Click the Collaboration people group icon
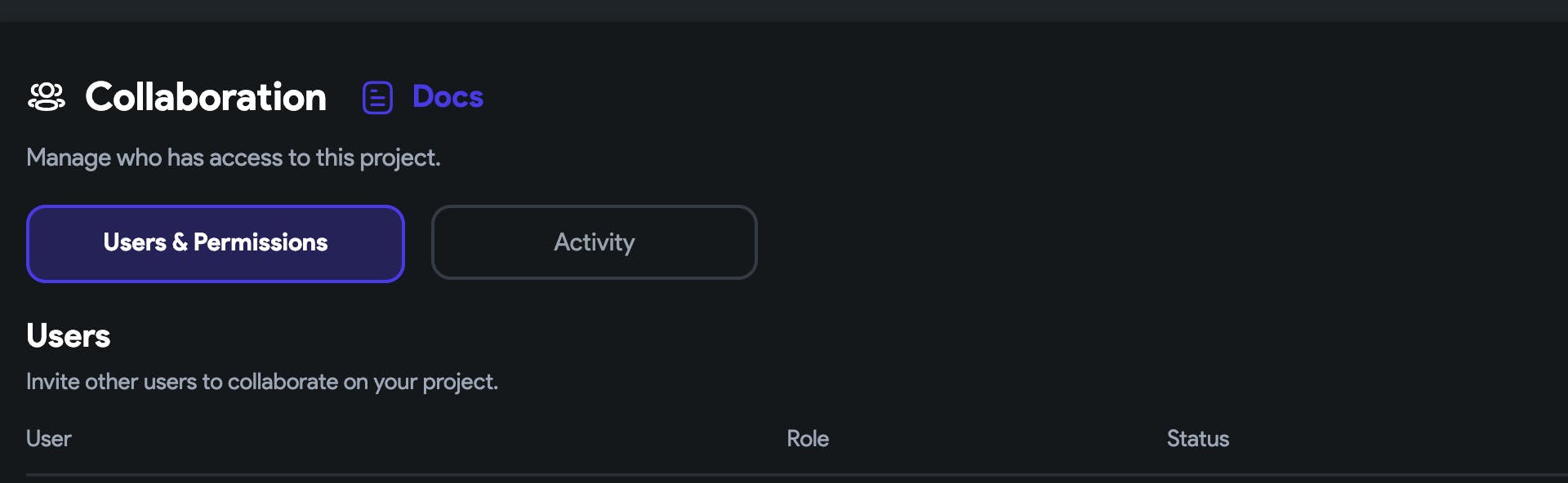This screenshot has width=1568, height=483. (x=47, y=97)
